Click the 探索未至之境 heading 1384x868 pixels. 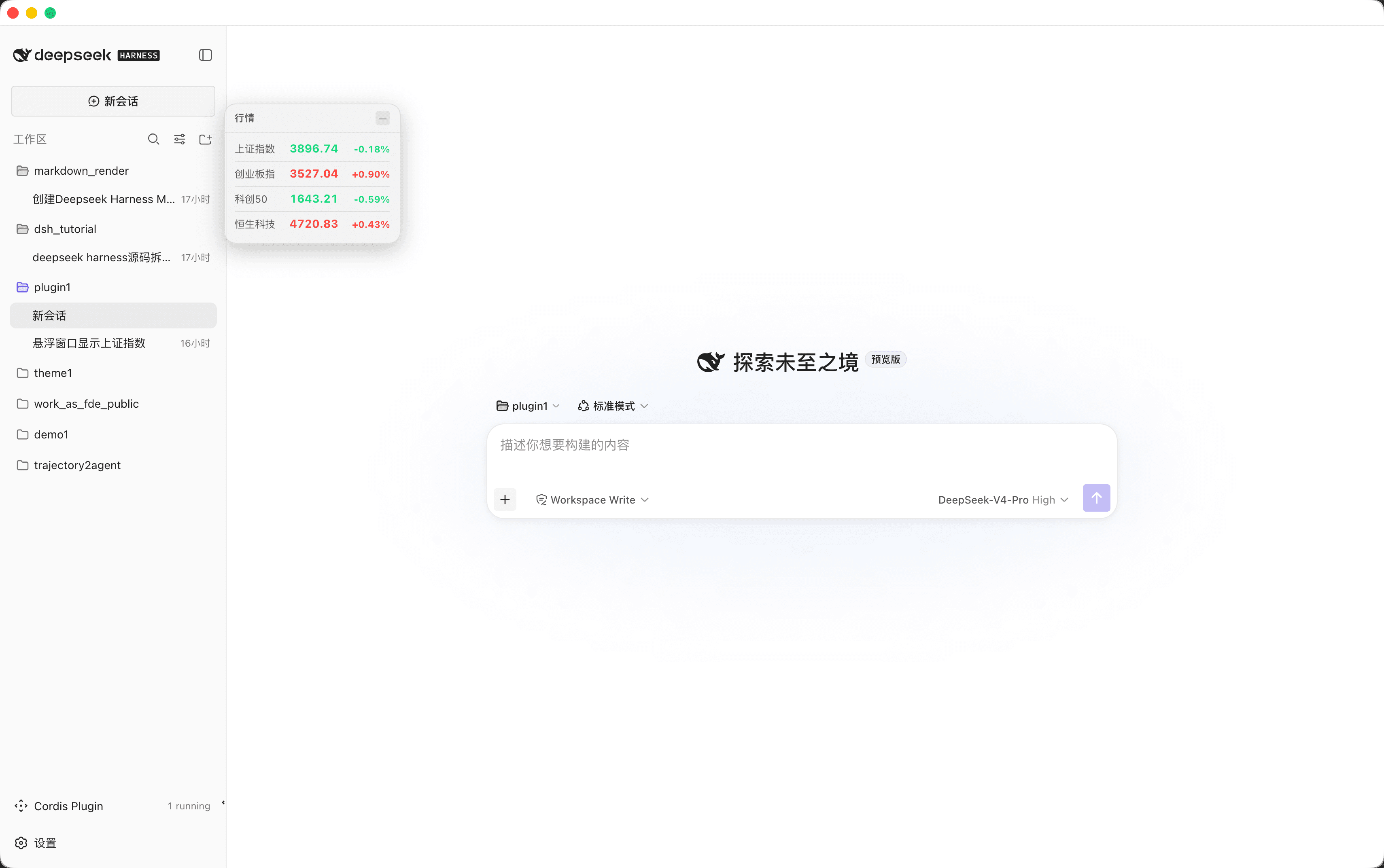coord(795,362)
